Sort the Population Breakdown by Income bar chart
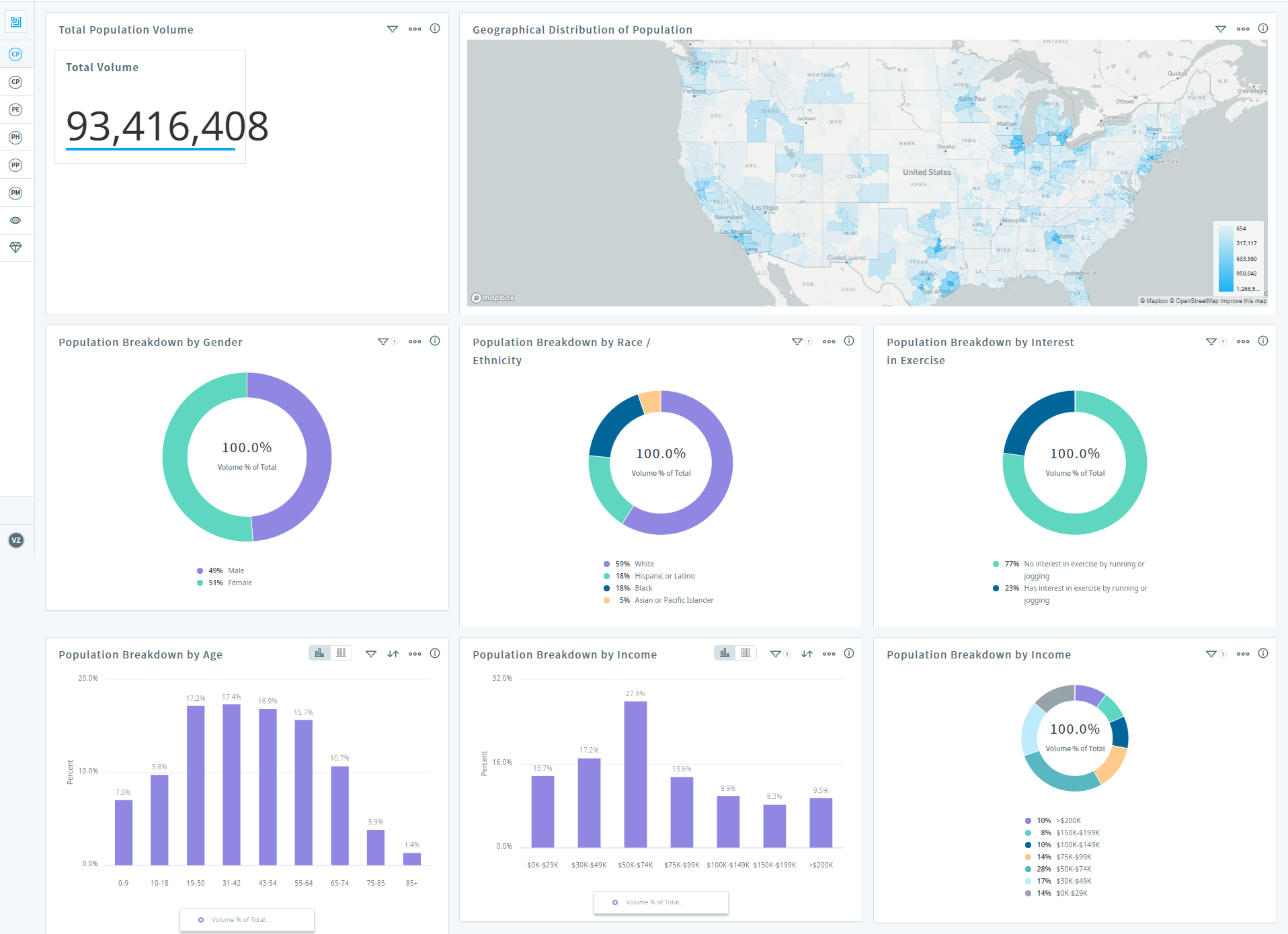Screen dimensions: 1288x934 807,654
